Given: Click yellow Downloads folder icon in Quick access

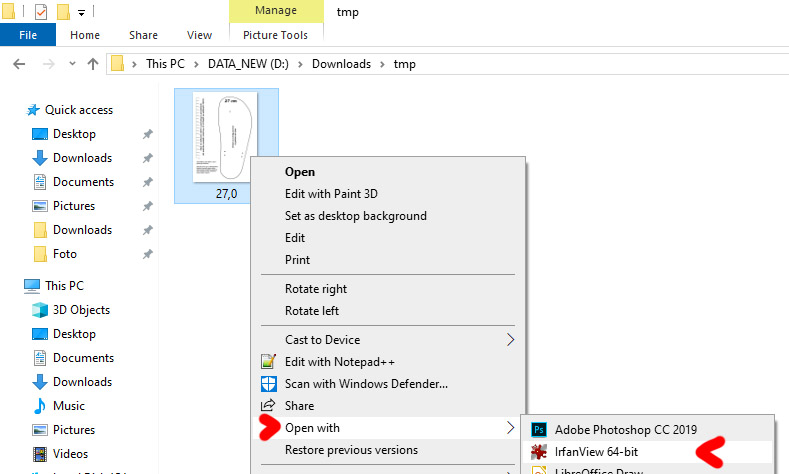Looking at the screenshot, I should [40, 230].
